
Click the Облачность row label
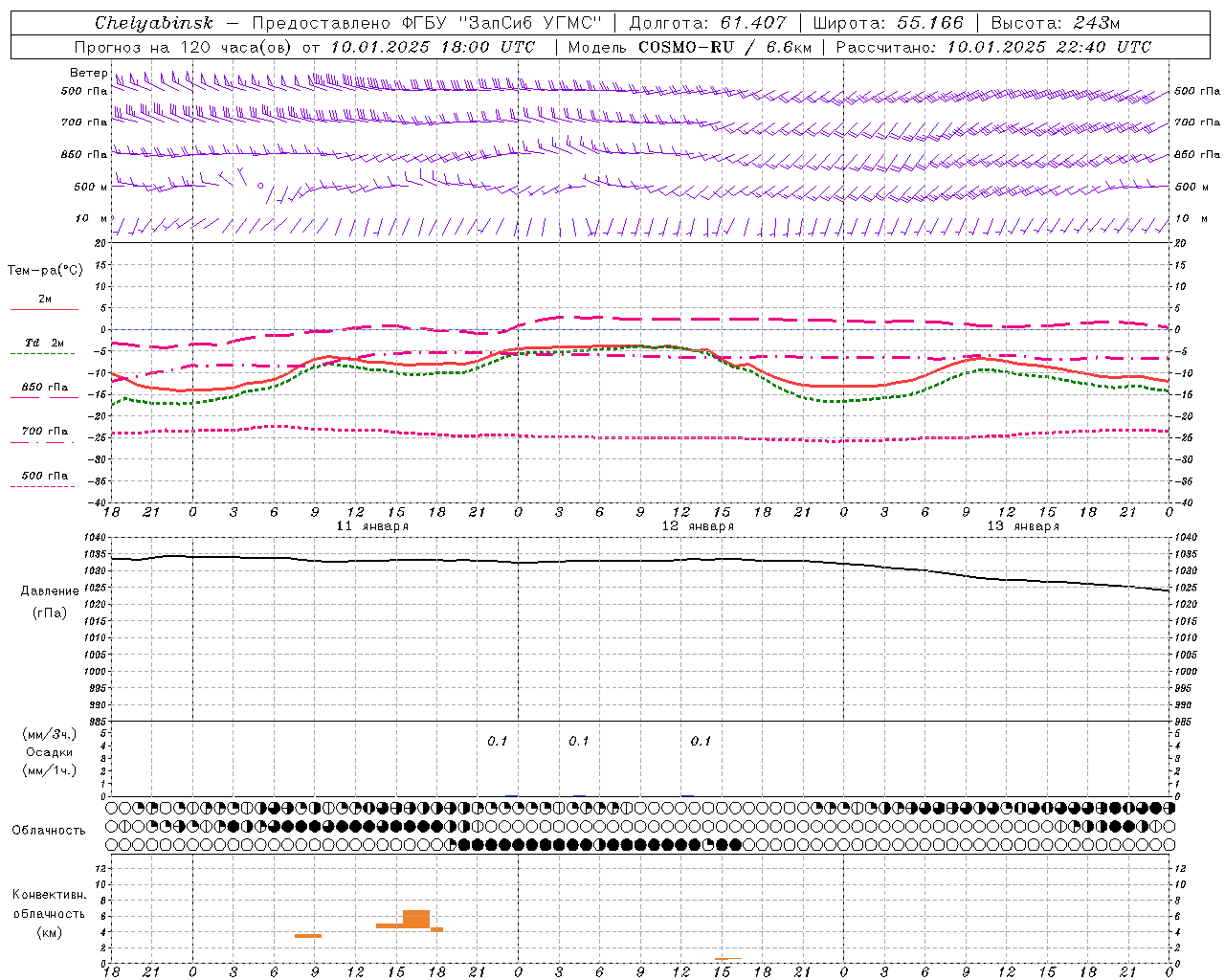pos(49,831)
